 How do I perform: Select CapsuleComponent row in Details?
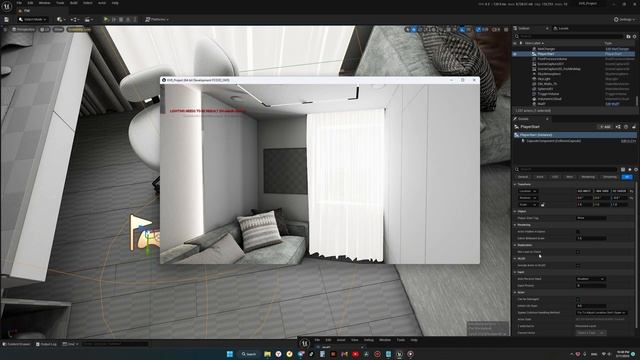(574, 141)
